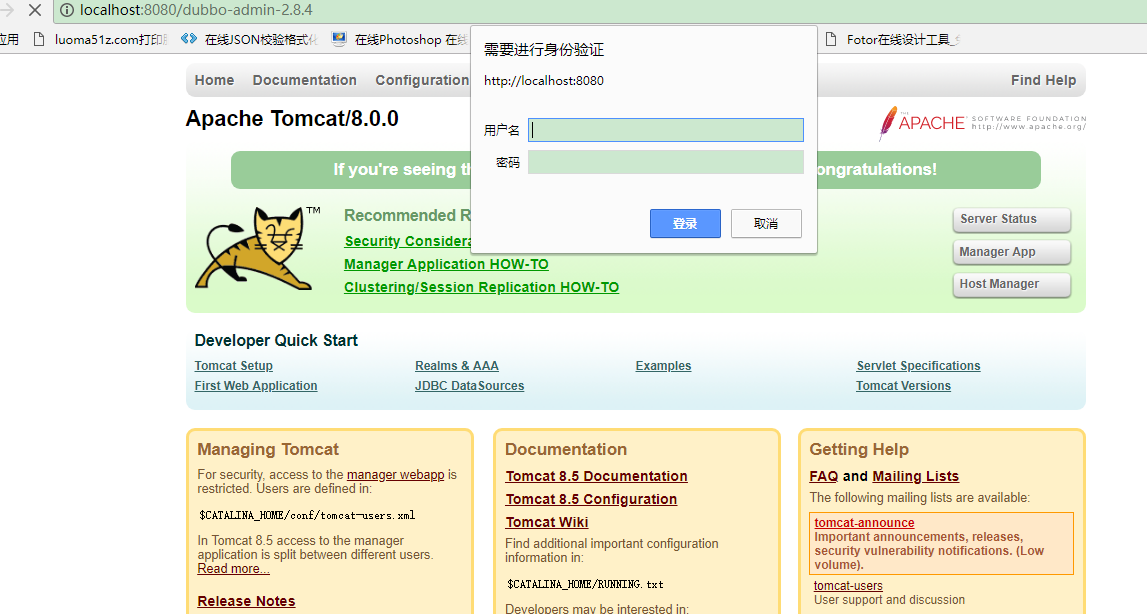The image size is (1147, 614).
Task: Click the Apache Tomcat/8.0.0 heading
Action: 292,119
